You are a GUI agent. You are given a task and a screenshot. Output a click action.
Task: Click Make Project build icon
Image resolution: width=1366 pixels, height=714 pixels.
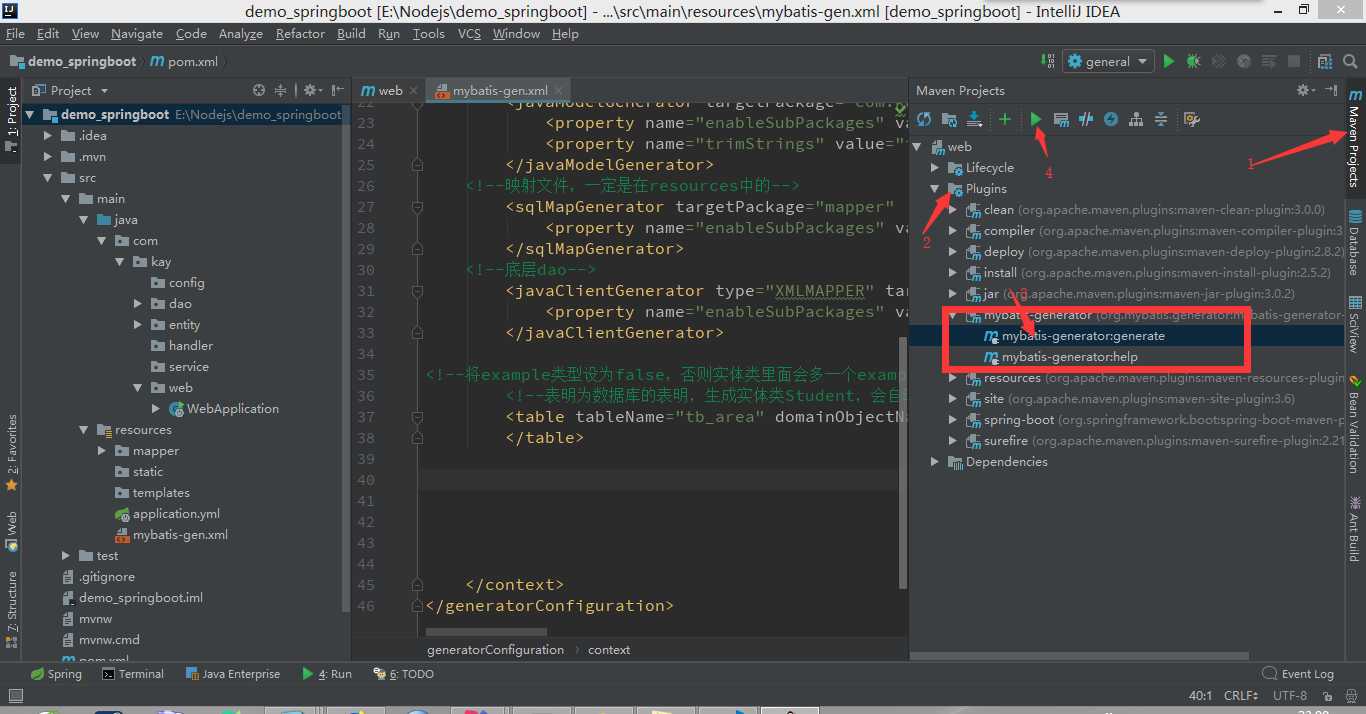(x=1046, y=61)
